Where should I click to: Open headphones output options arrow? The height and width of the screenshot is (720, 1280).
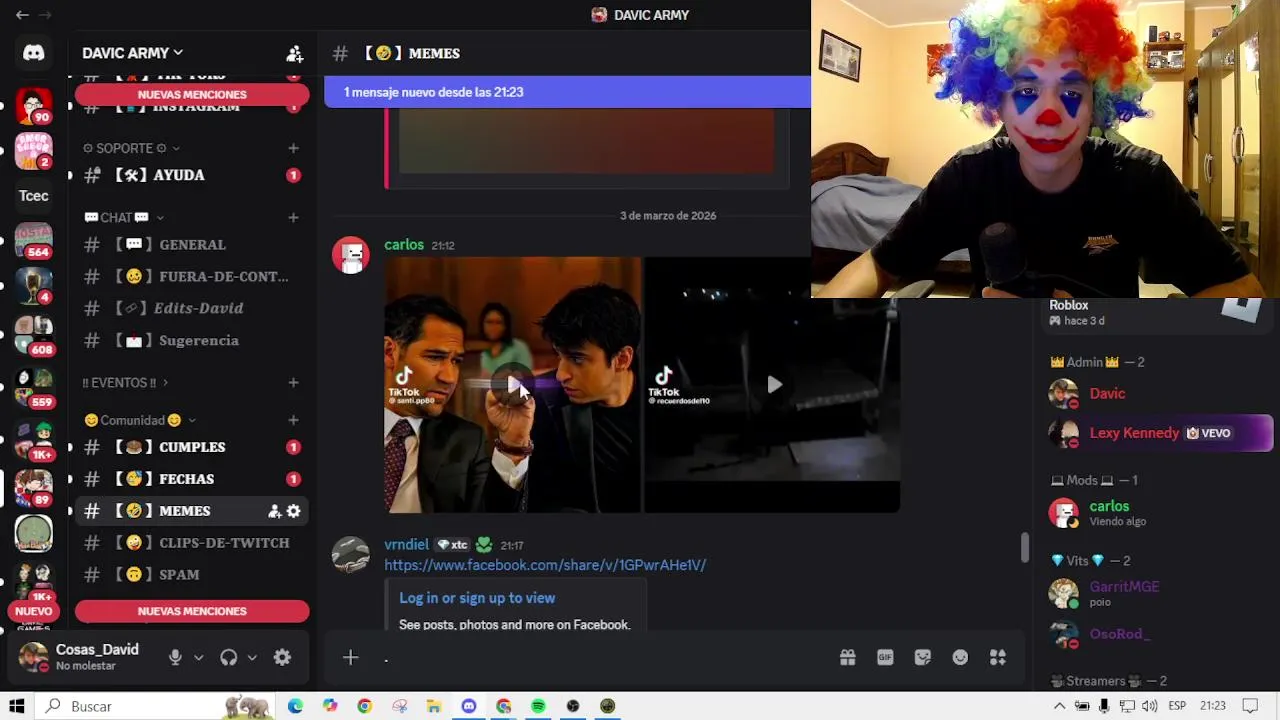click(x=252, y=657)
